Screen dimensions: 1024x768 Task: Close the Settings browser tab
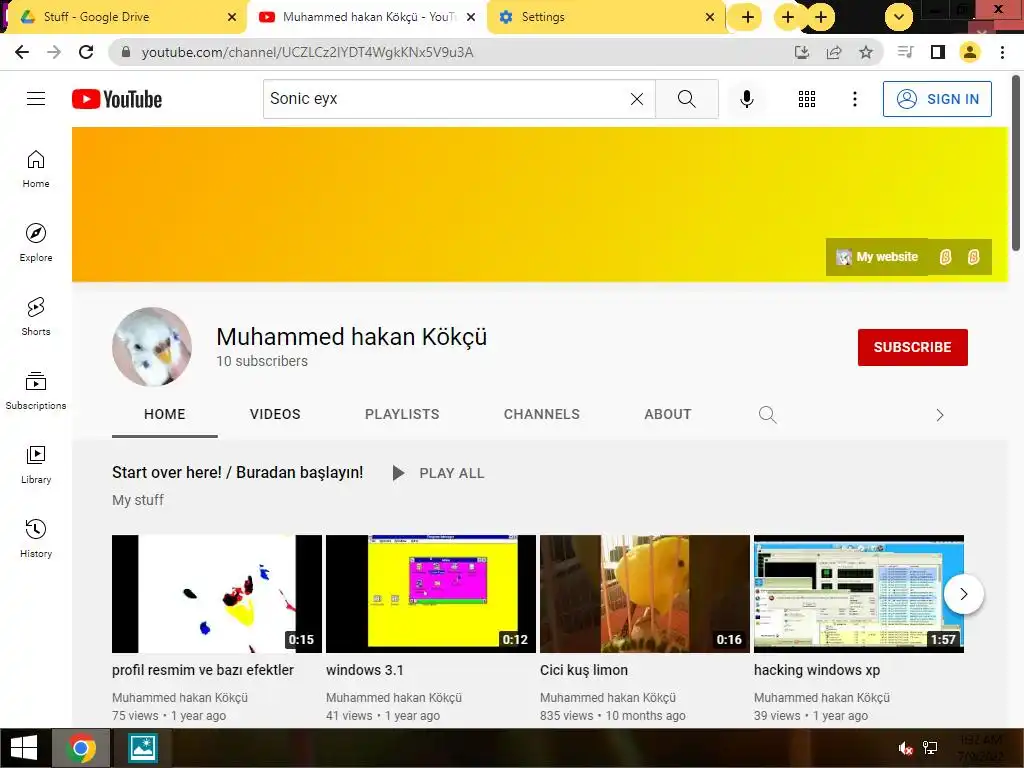[x=710, y=17]
